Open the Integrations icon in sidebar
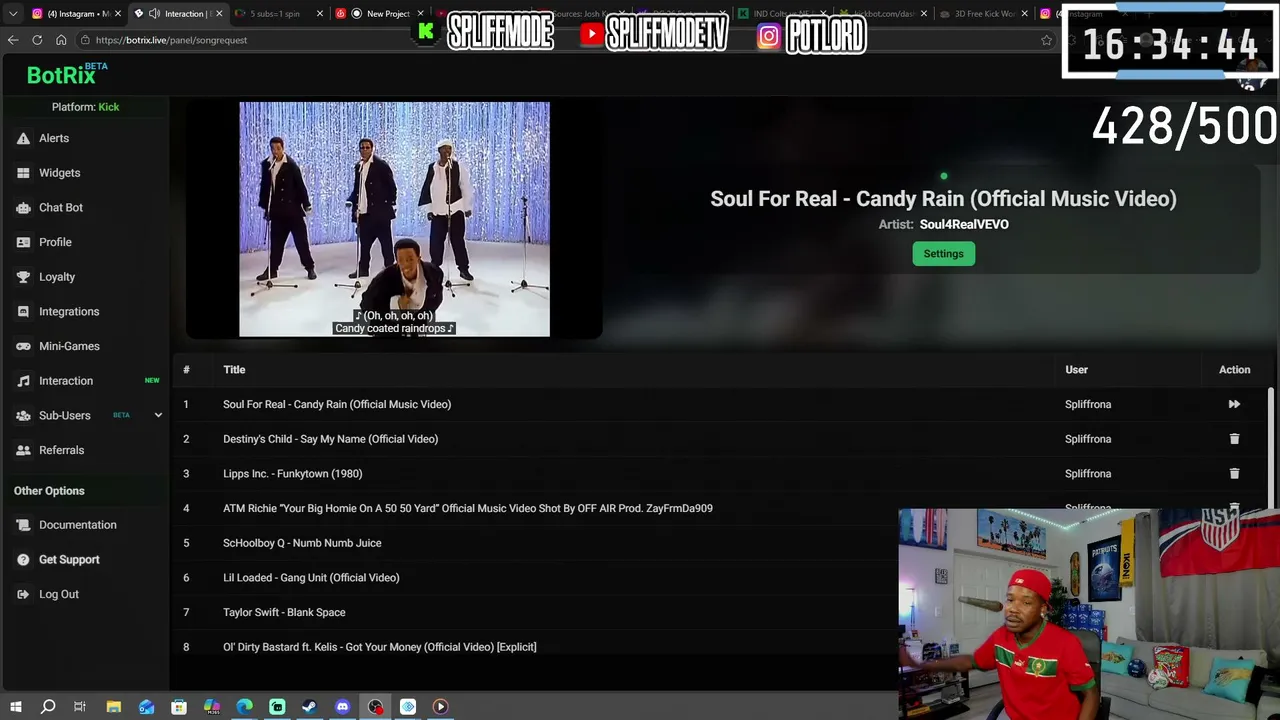 [23, 312]
